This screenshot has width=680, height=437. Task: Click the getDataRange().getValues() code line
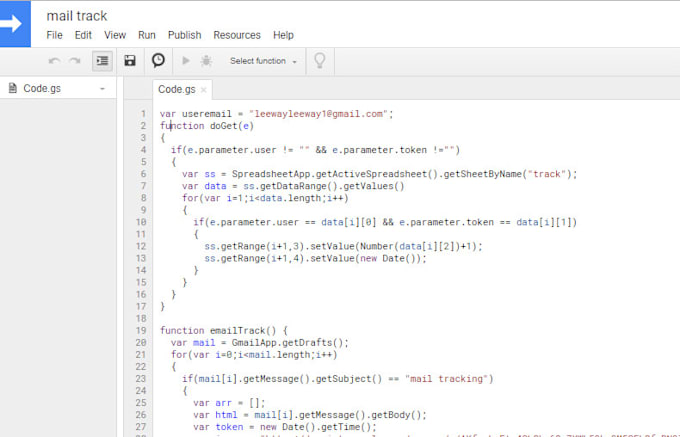tap(293, 186)
